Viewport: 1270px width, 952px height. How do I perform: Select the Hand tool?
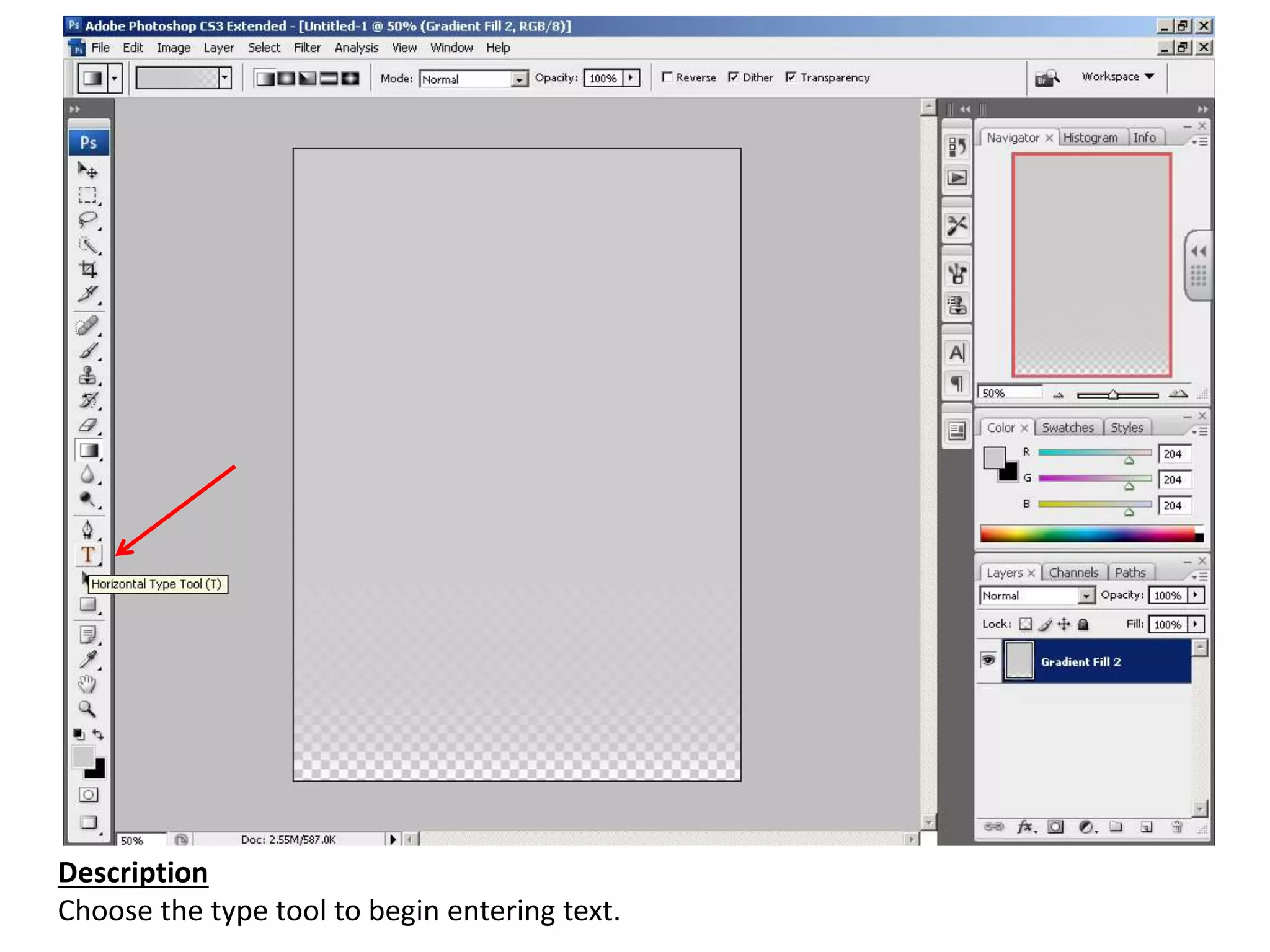click(x=88, y=684)
